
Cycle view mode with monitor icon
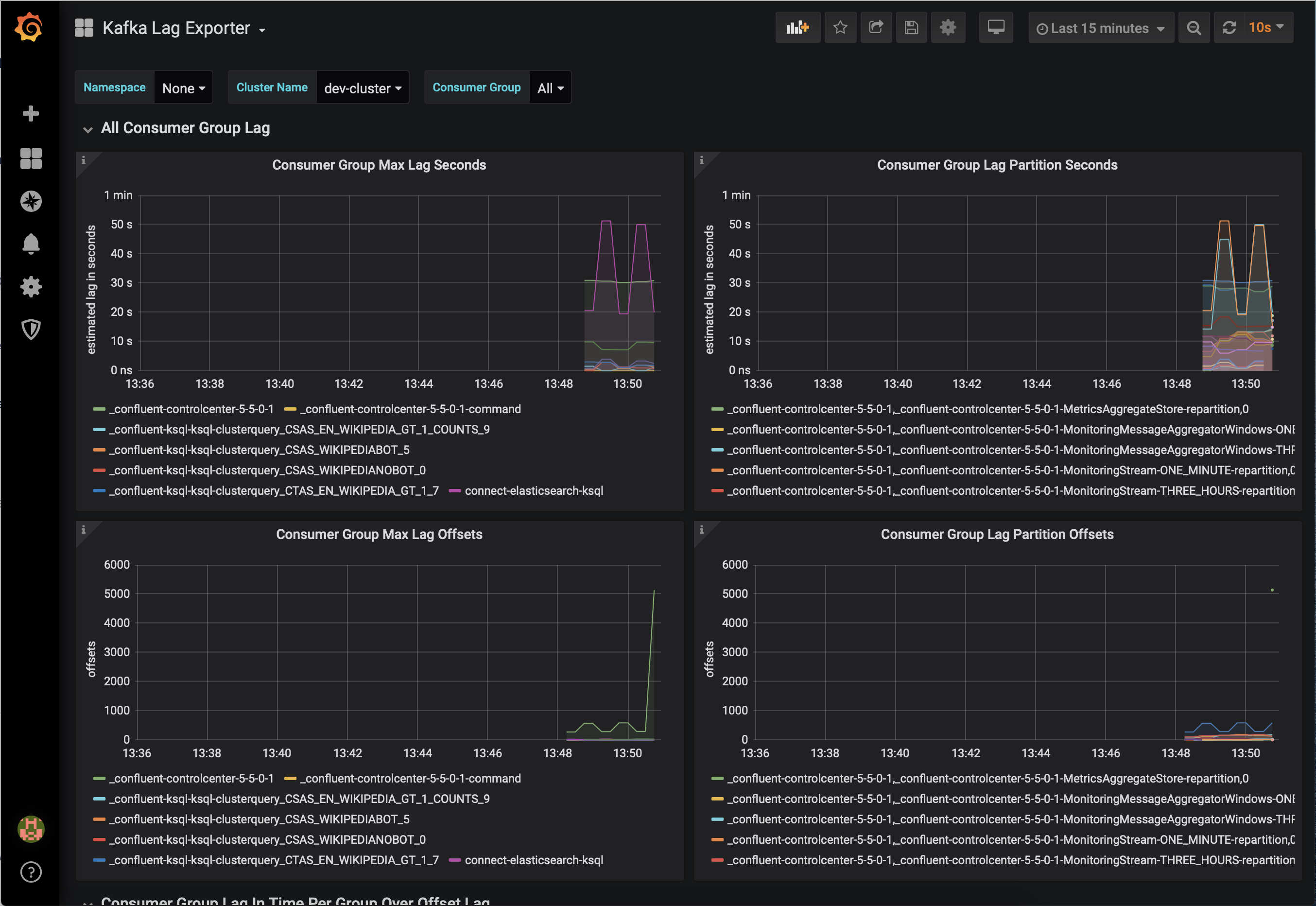(x=995, y=27)
